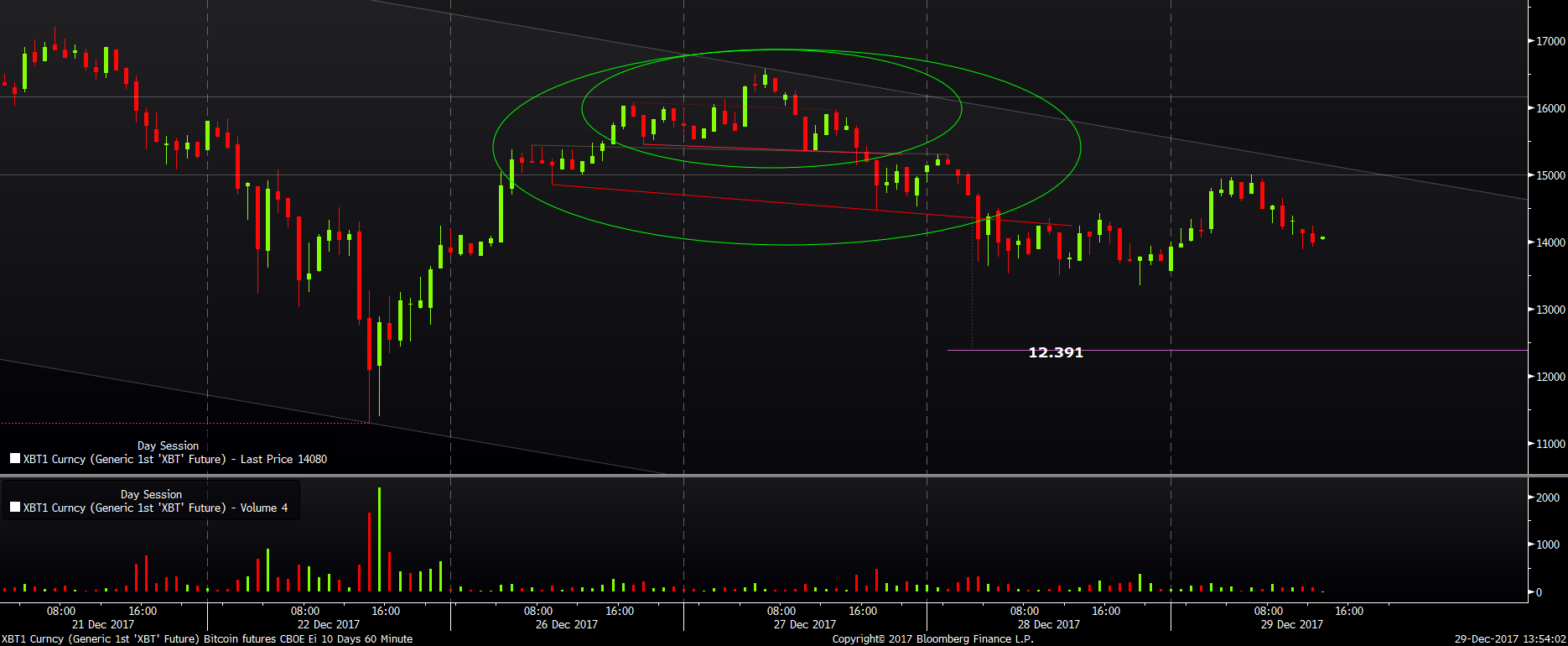
Task: Select the 12.391 price target annotation label
Action: (1056, 352)
